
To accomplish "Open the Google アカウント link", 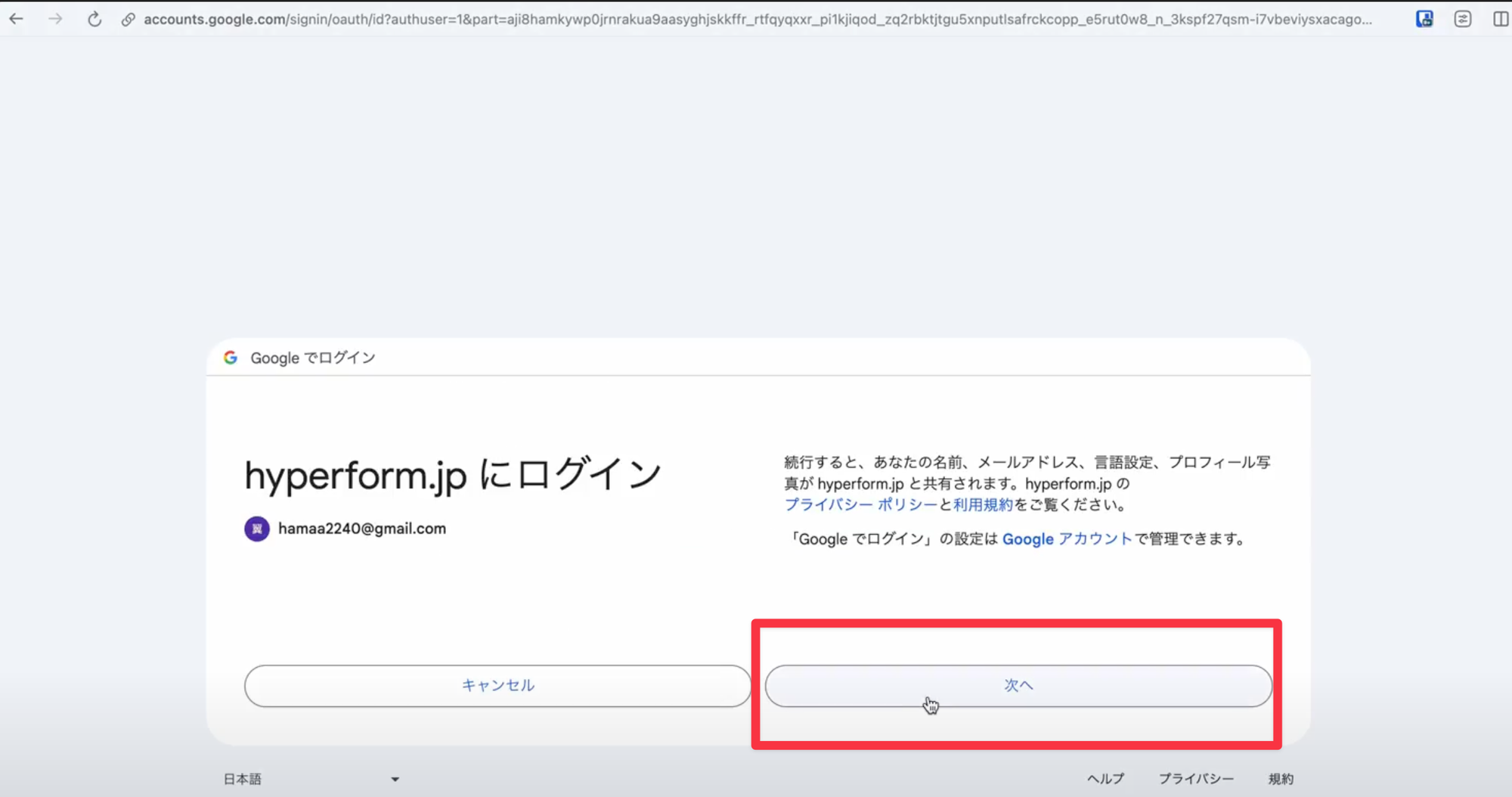I will pyautogui.click(x=1067, y=539).
